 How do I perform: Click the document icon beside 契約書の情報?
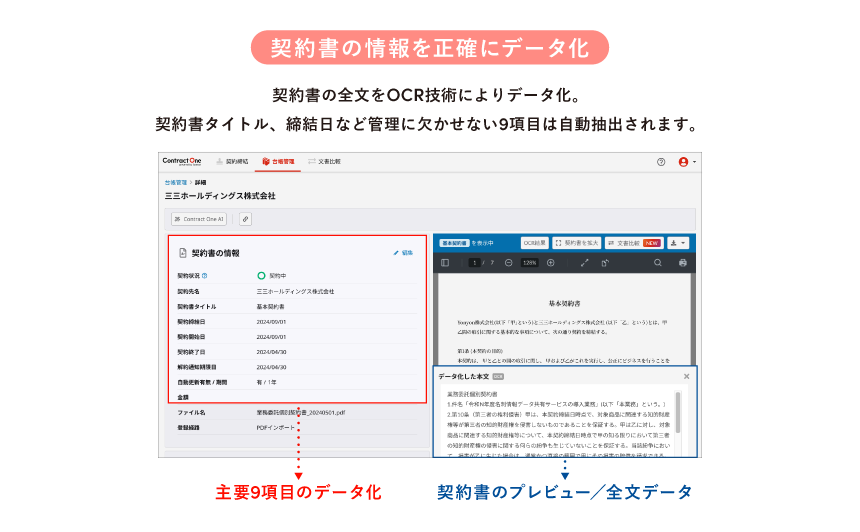183,253
